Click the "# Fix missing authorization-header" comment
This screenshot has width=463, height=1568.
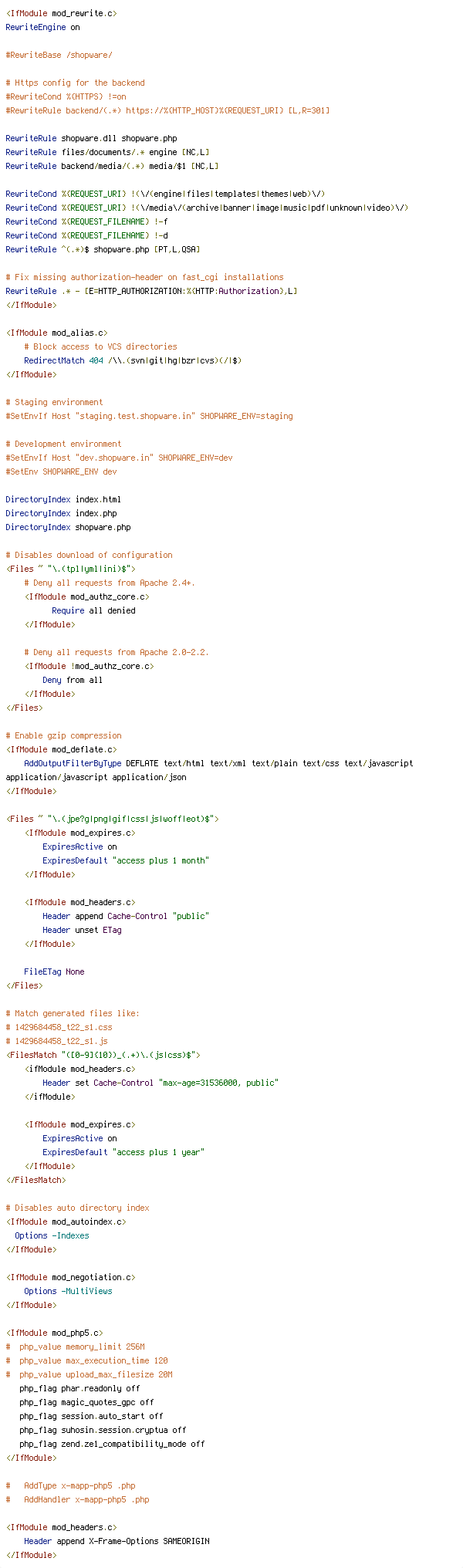[144, 277]
